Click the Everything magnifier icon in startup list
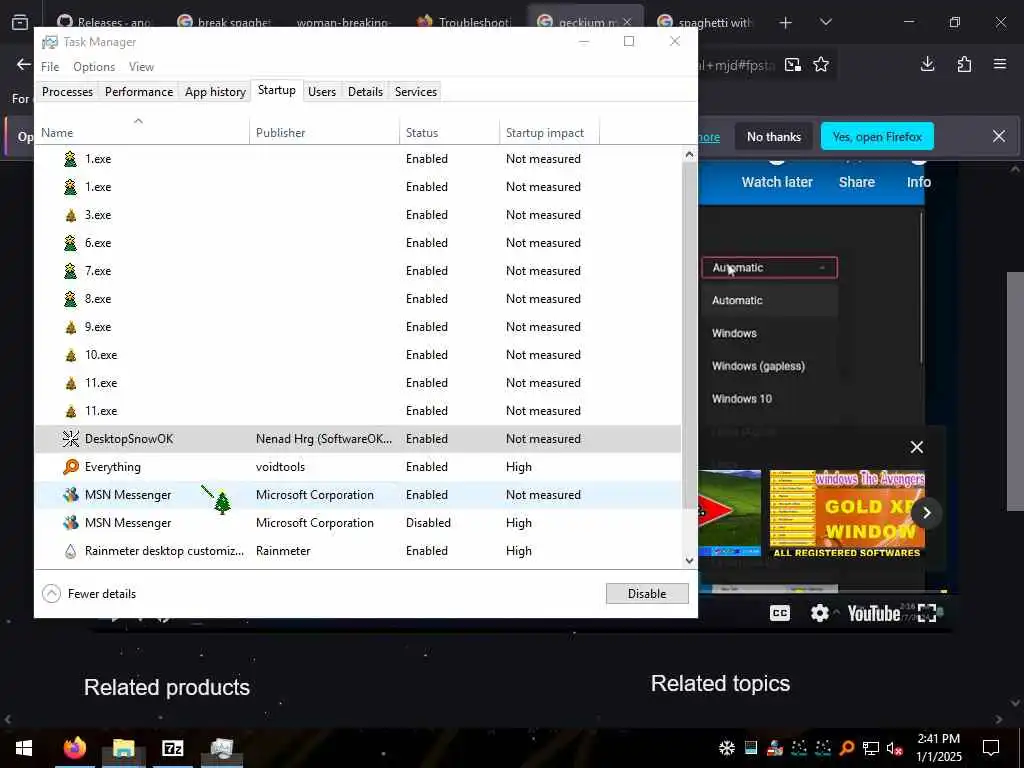This screenshot has height=768, width=1024. [x=71, y=467]
